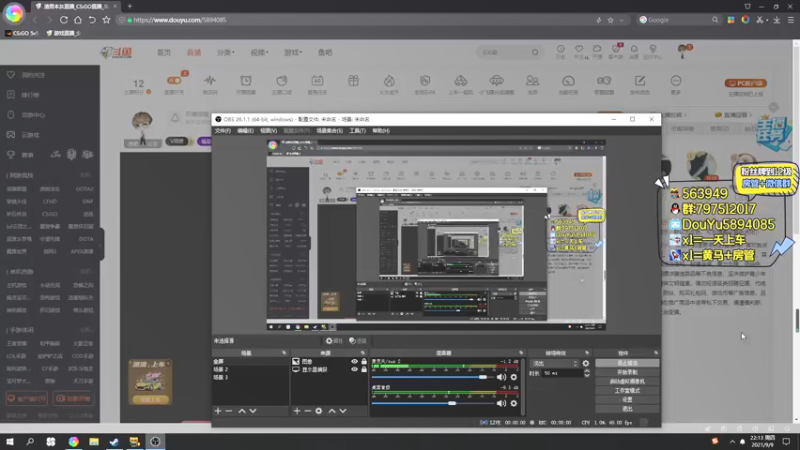Undock the scene transitions panel via its header icon
800x450 pixels.
(587, 353)
